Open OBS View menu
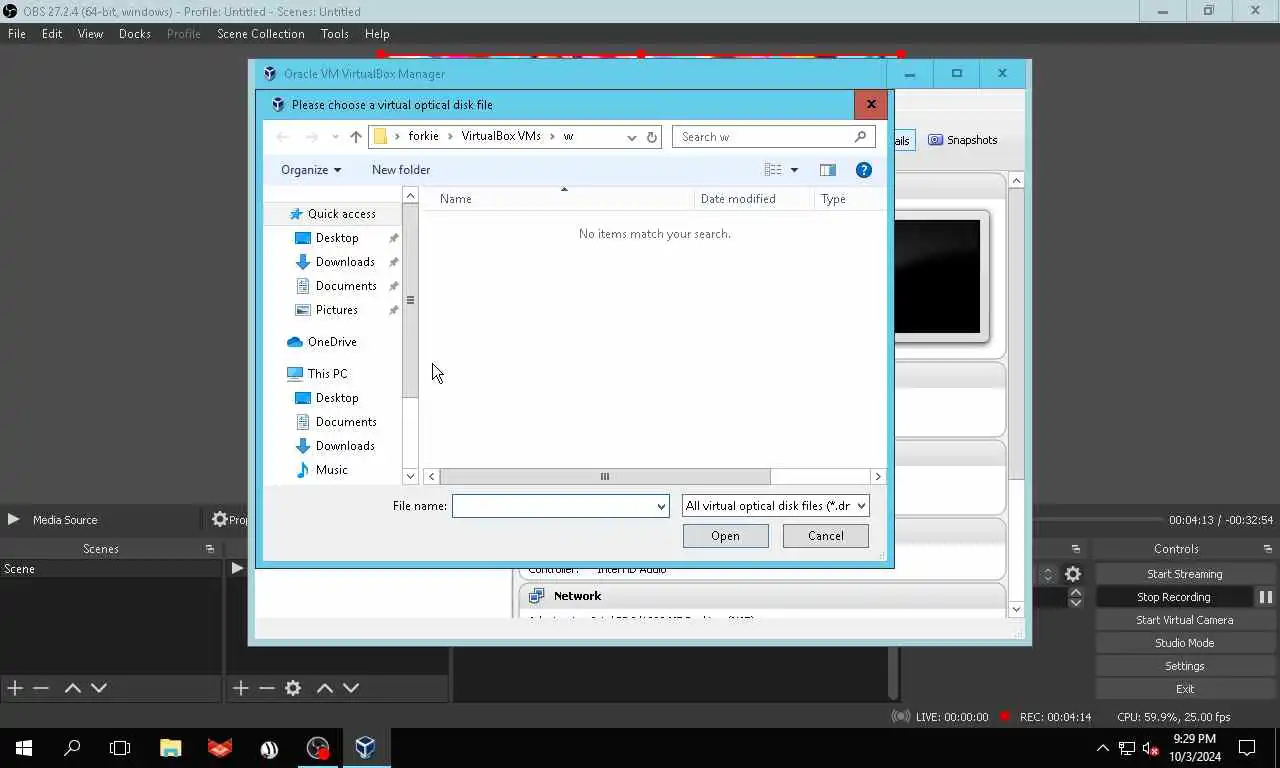Viewport: 1280px width, 768px height. click(90, 34)
